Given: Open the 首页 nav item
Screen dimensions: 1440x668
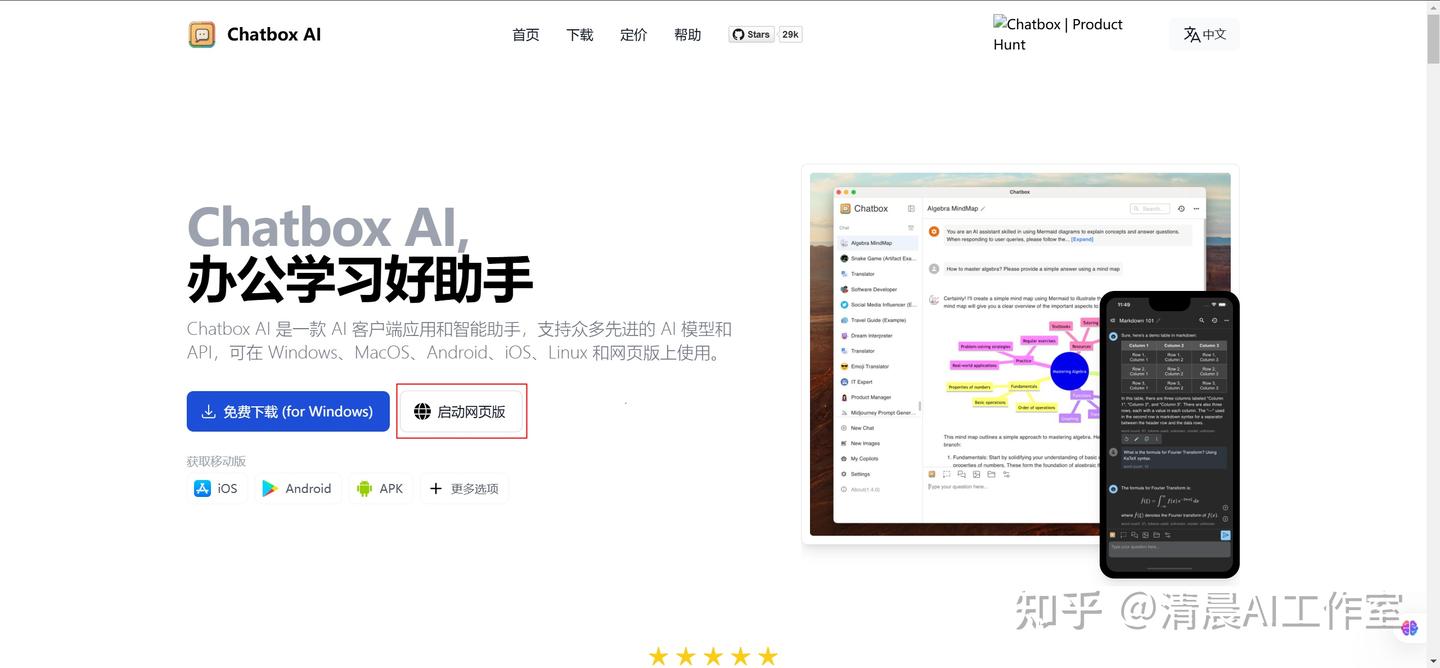Looking at the screenshot, I should 526,35.
